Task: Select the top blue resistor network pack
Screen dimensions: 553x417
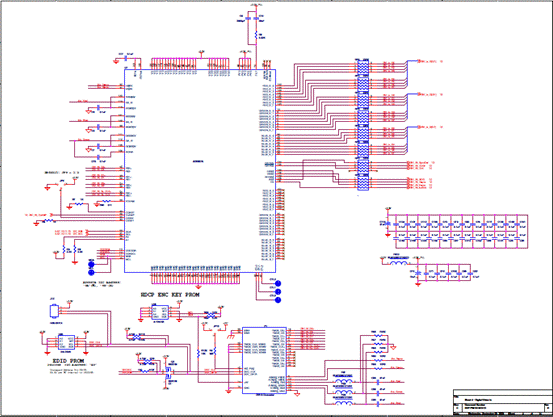Action: (x=363, y=66)
